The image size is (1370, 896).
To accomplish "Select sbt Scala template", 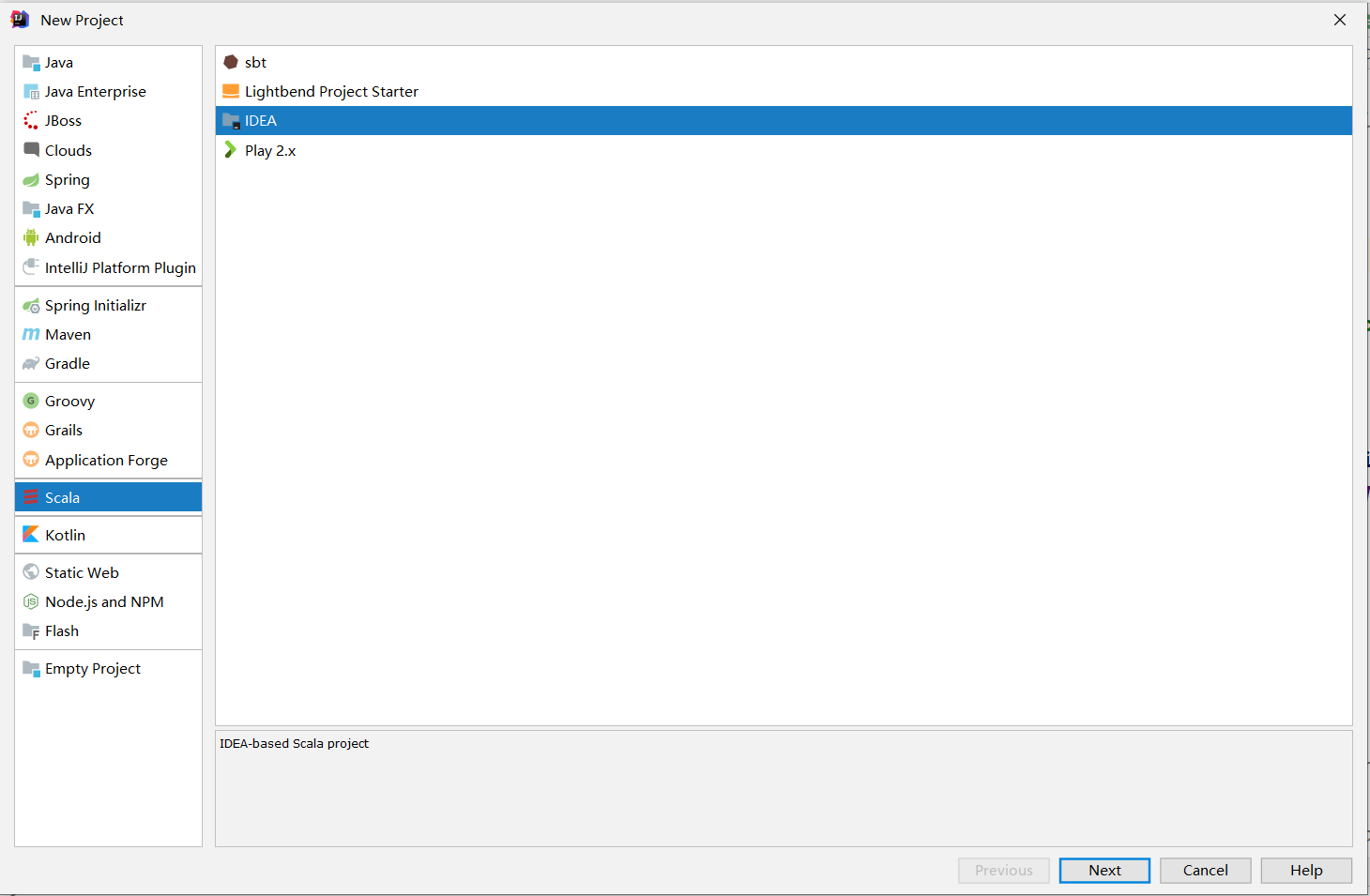I will tap(784, 62).
